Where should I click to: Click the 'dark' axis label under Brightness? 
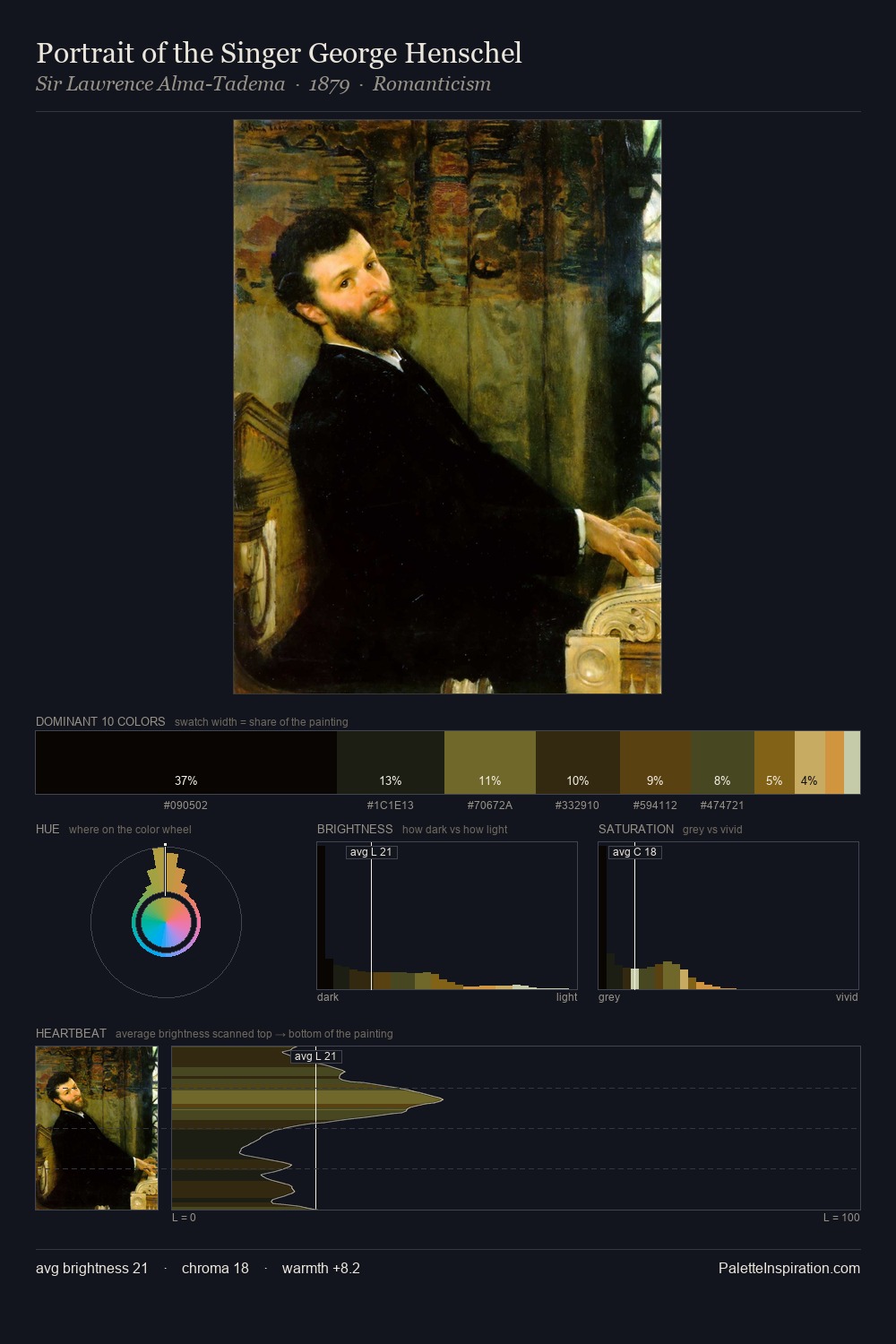[x=328, y=997]
